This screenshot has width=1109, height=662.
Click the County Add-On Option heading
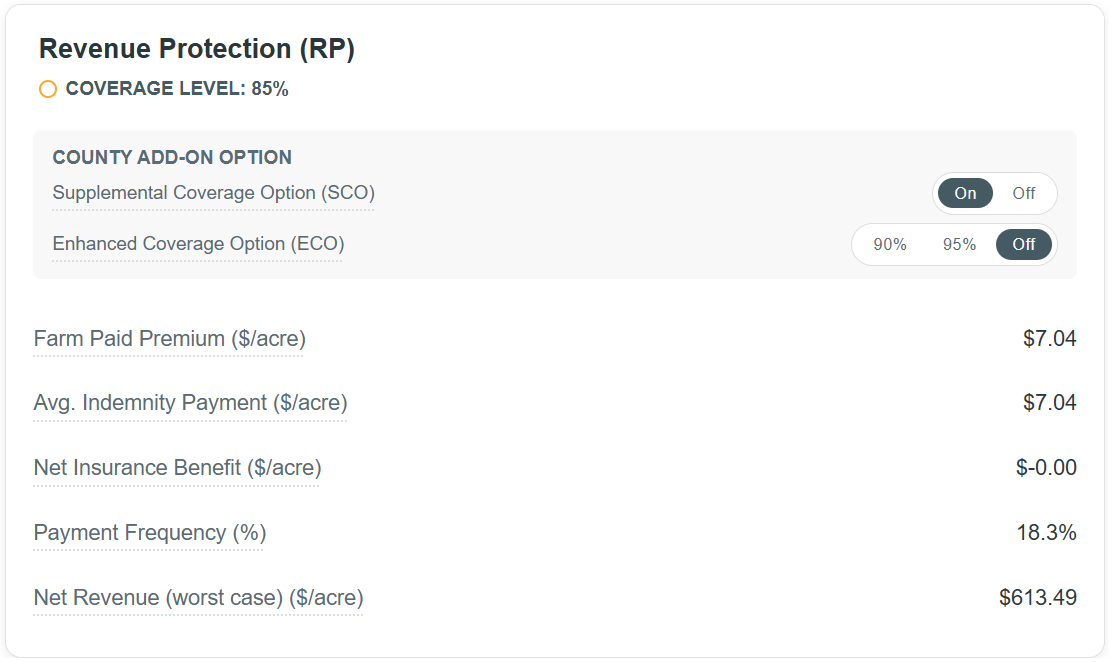pyautogui.click(x=172, y=157)
